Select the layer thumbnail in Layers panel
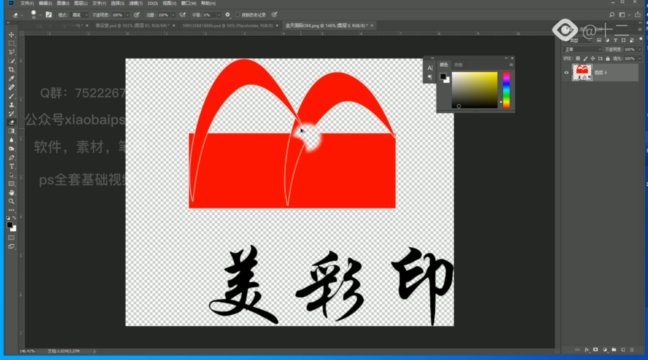Image resolution: width=648 pixels, height=360 pixels. tap(582, 73)
